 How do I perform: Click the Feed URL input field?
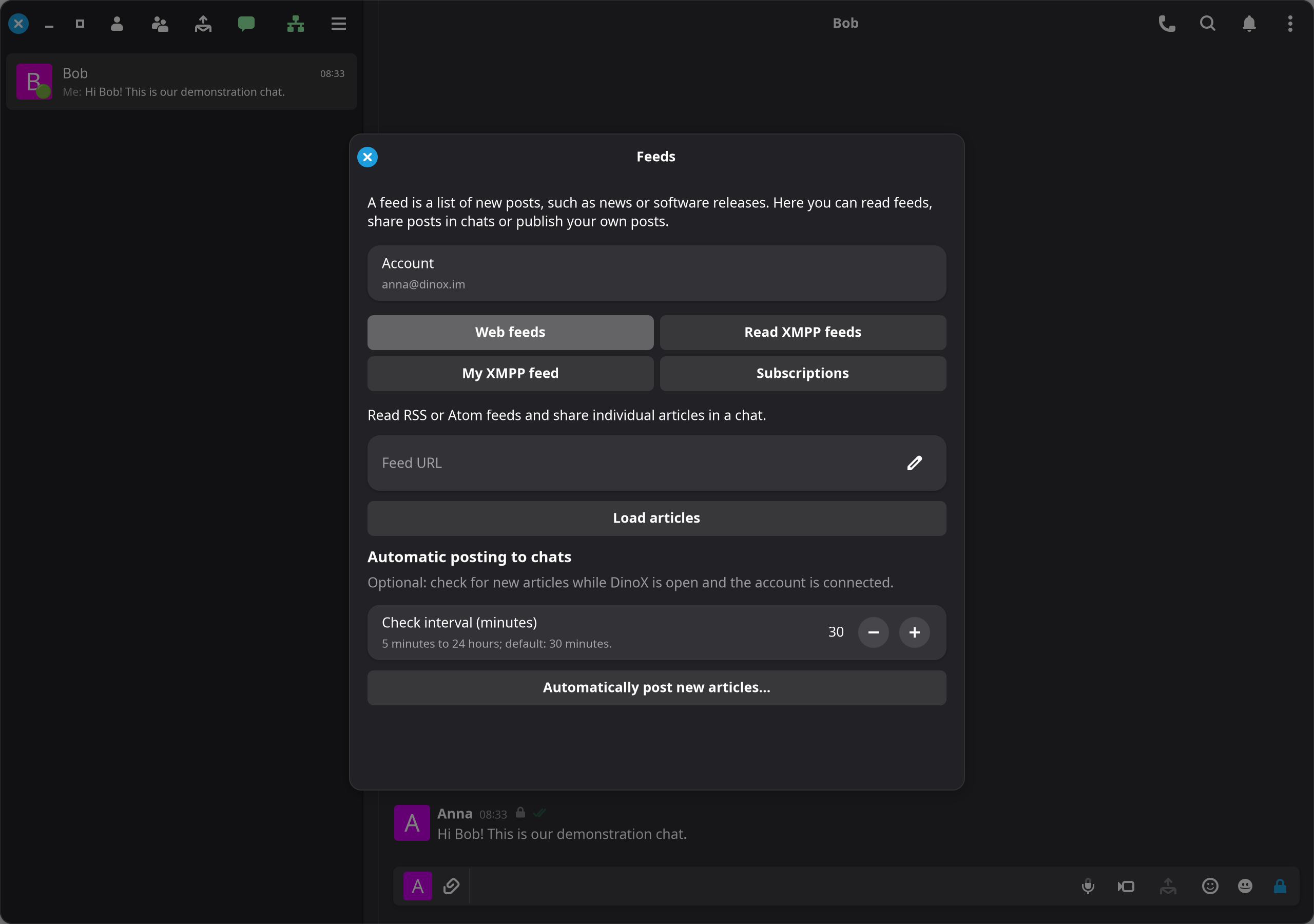point(656,463)
